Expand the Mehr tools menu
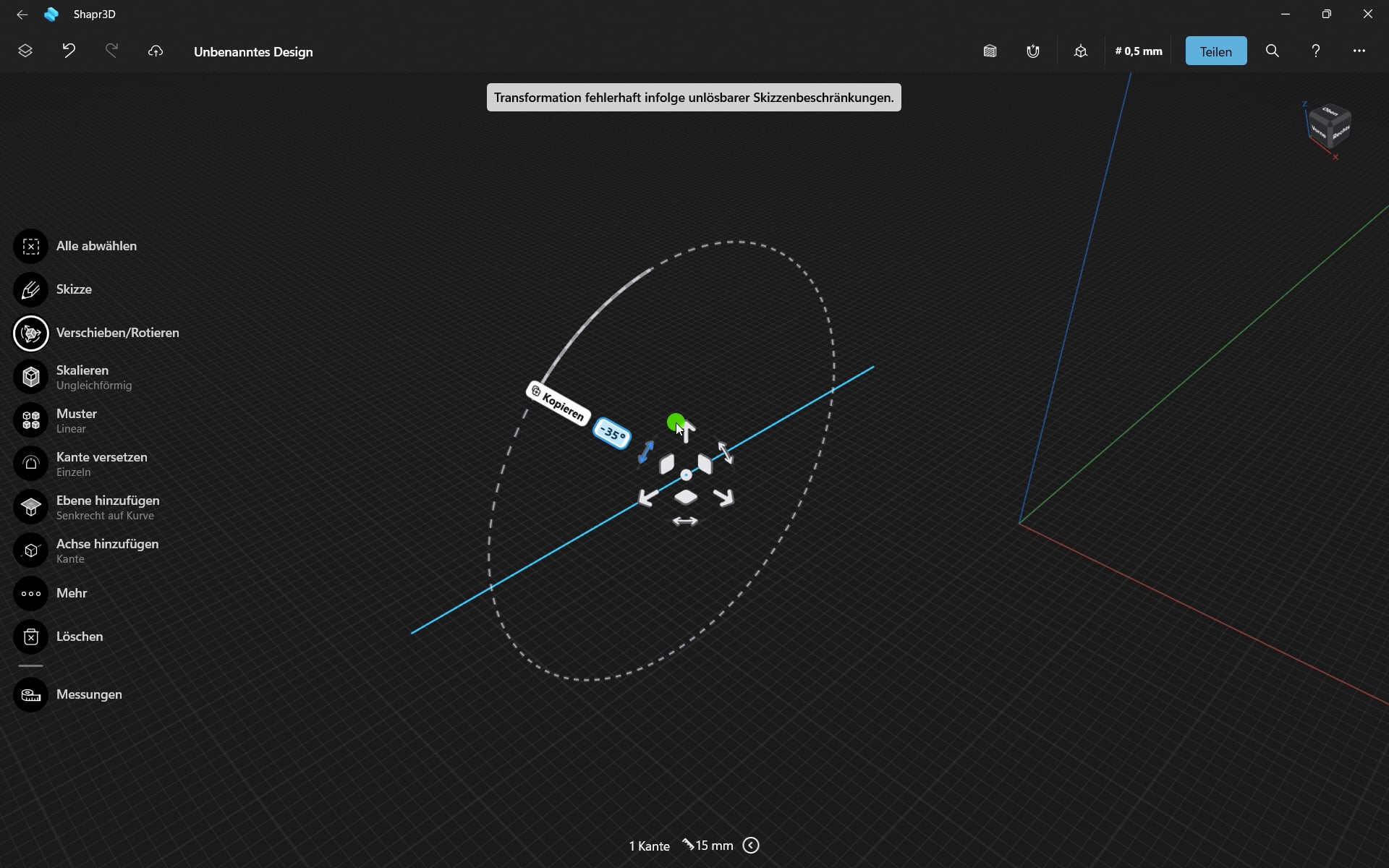The width and height of the screenshot is (1389, 868). coord(30,594)
